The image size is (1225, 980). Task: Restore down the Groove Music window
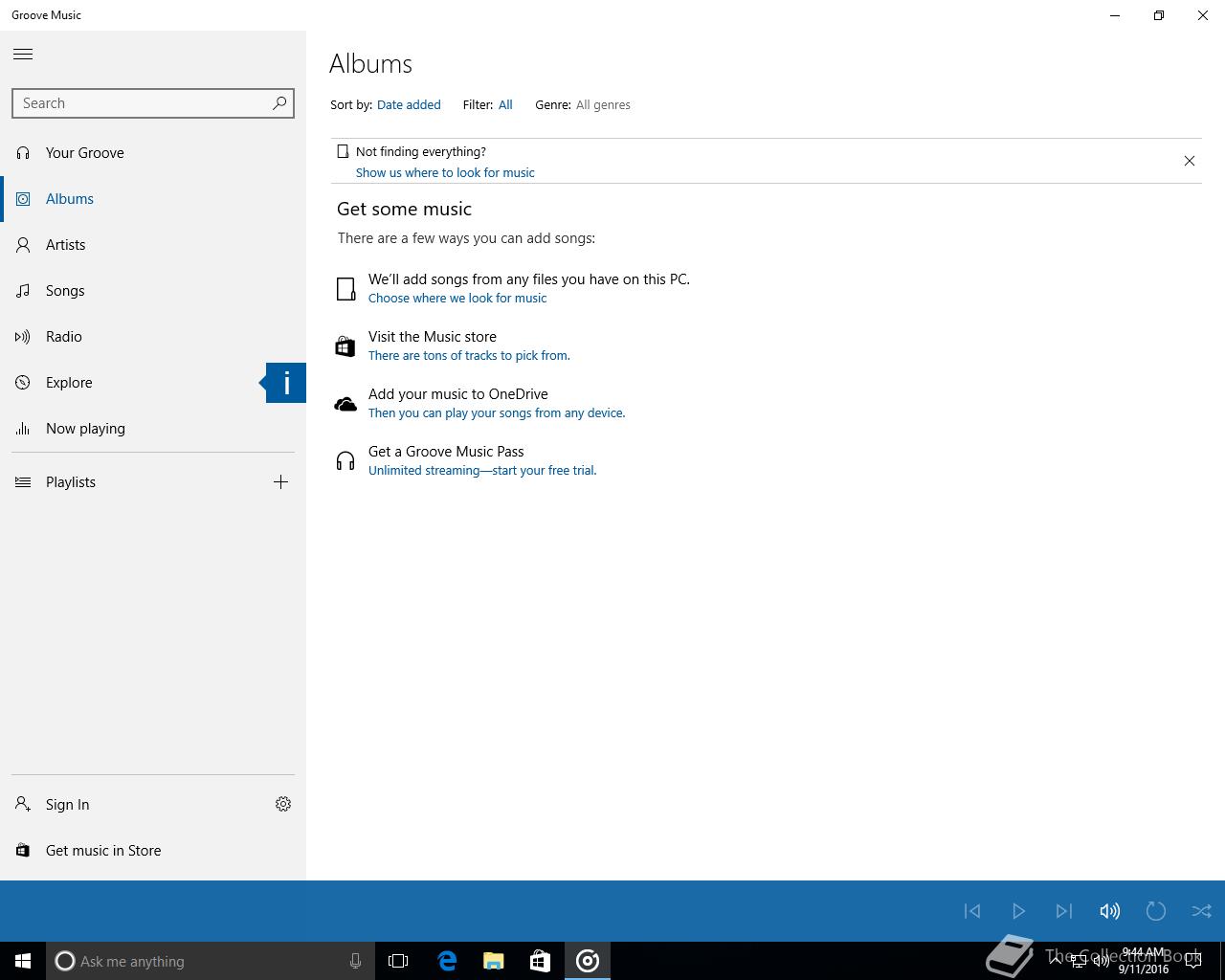click(1159, 15)
